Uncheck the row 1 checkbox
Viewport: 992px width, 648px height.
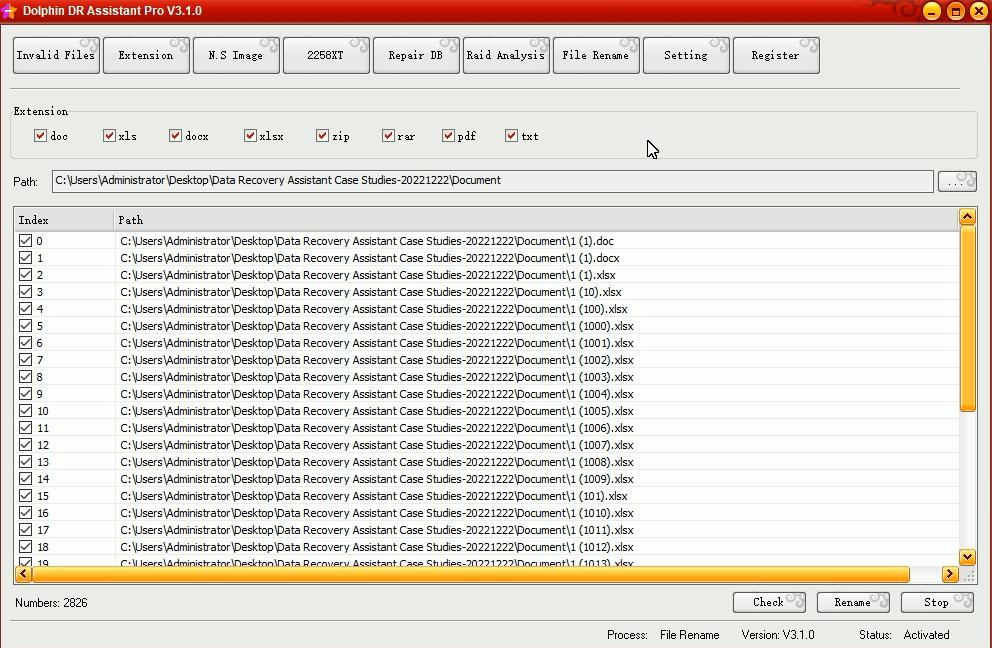point(25,258)
